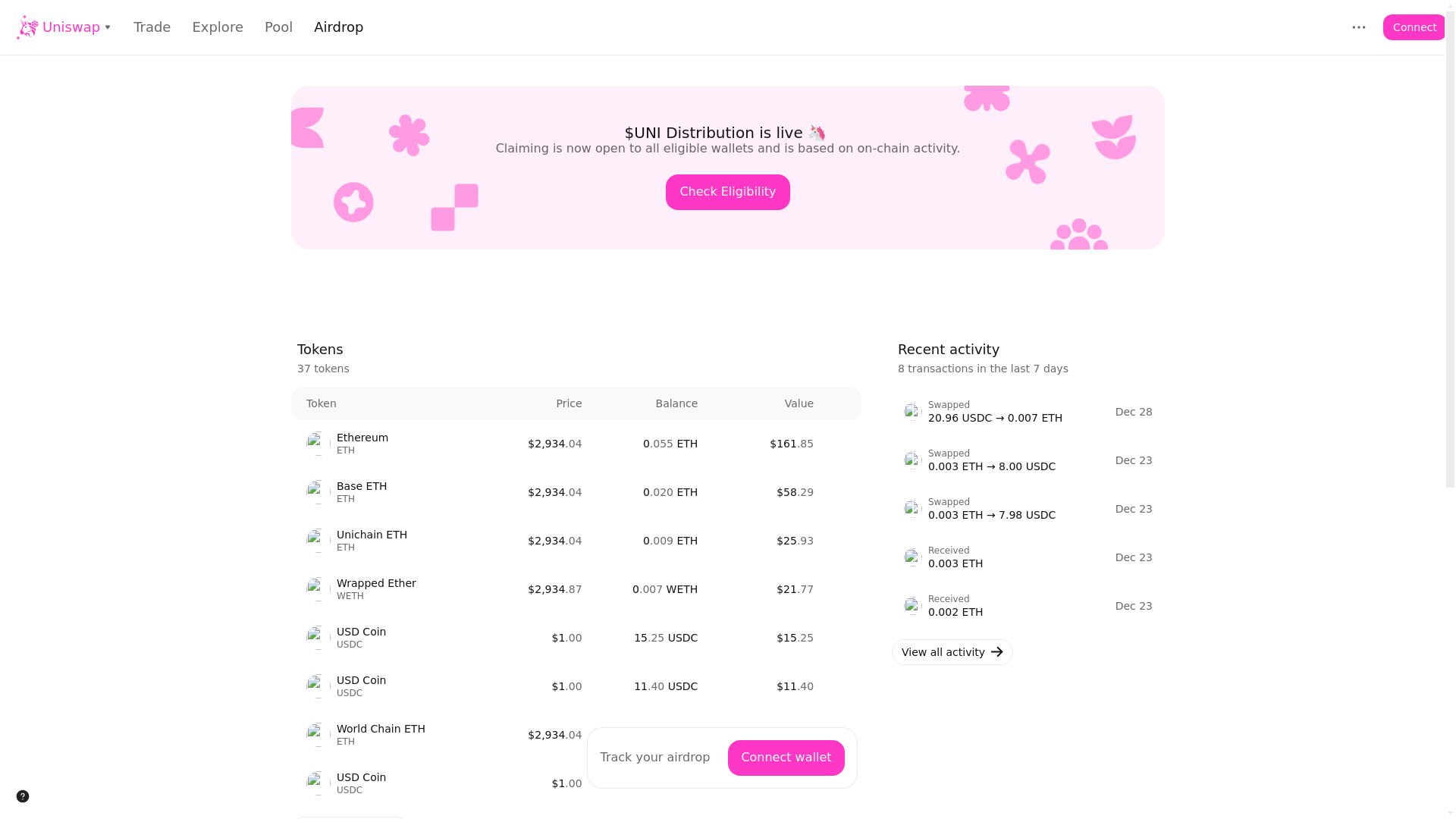Click the Dec 28 swap activity icon
Viewport: 1456px width, 819px height.
[913, 412]
